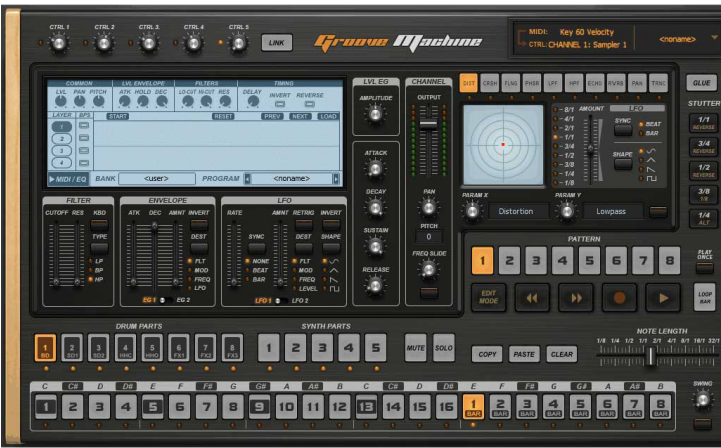
Task: Toggle the LINK button
Action: coord(276,43)
